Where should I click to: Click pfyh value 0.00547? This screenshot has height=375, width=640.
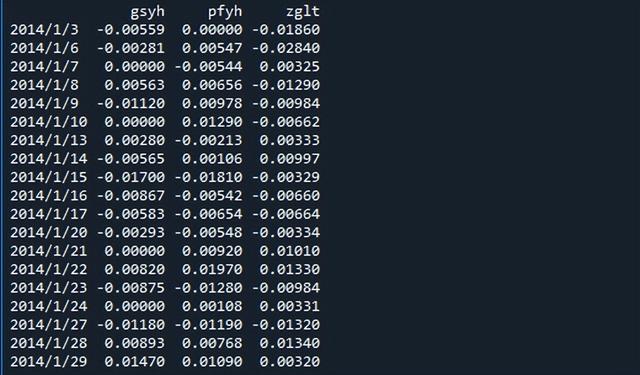pyautogui.click(x=212, y=48)
